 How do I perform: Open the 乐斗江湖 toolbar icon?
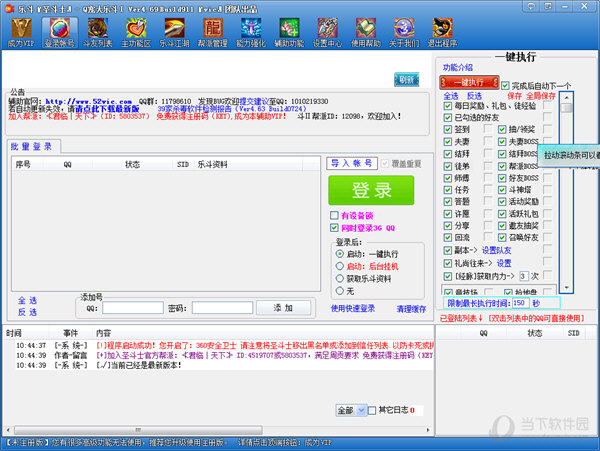[174, 33]
